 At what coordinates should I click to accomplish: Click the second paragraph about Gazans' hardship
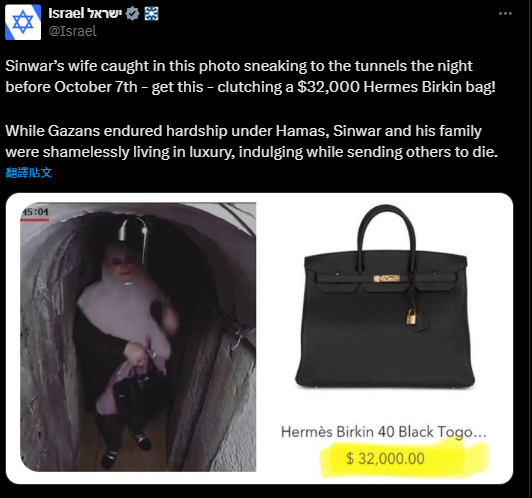tap(251, 141)
